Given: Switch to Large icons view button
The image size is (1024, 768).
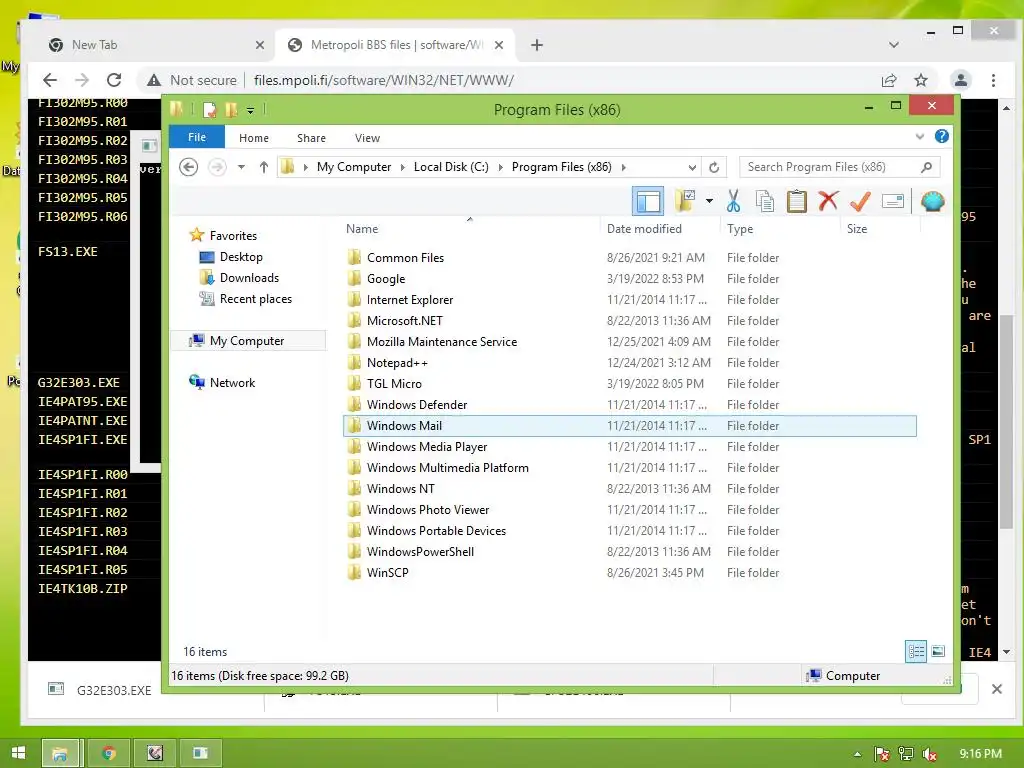Looking at the screenshot, I should coord(938,651).
